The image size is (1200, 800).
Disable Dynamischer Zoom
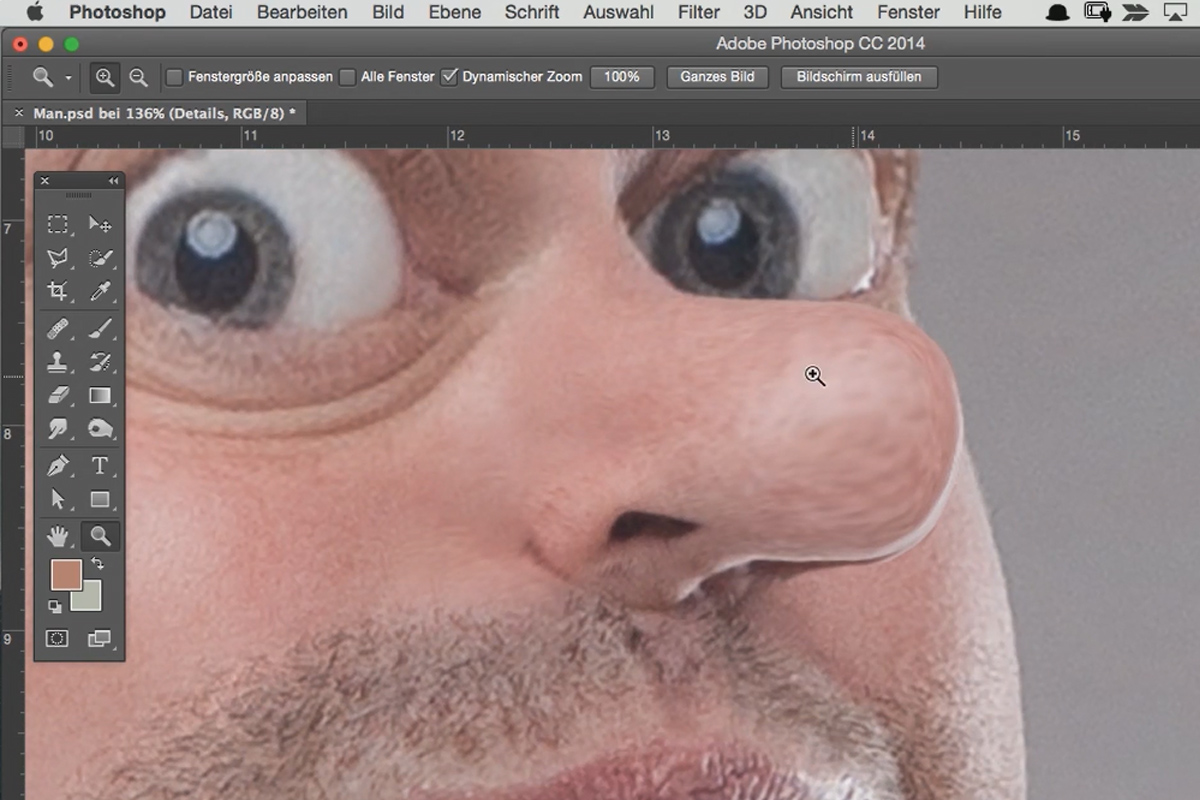pos(450,76)
